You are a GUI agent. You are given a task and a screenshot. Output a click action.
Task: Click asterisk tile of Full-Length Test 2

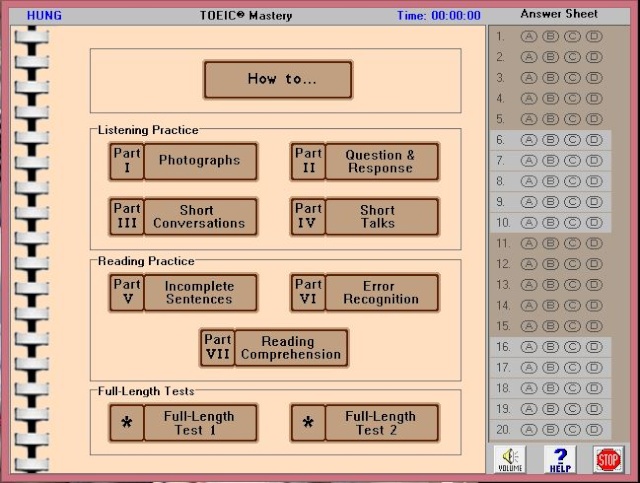point(308,423)
